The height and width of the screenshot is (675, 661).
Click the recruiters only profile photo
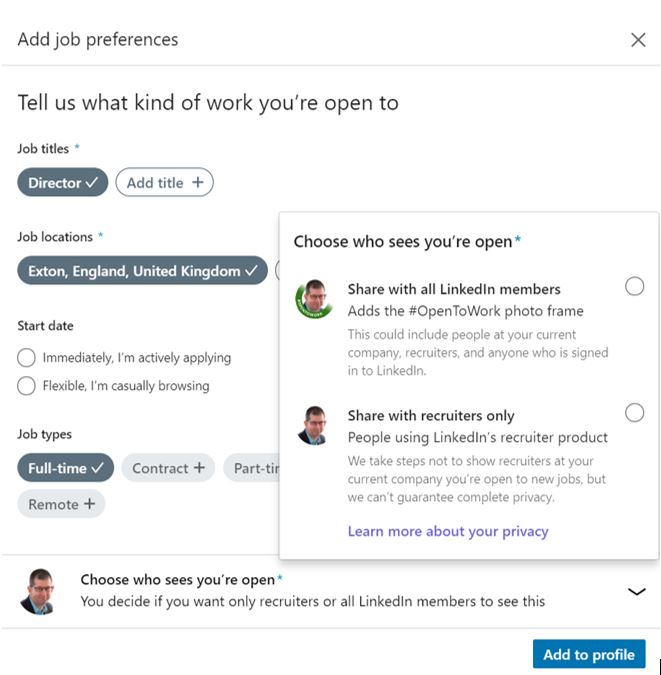(313, 425)
